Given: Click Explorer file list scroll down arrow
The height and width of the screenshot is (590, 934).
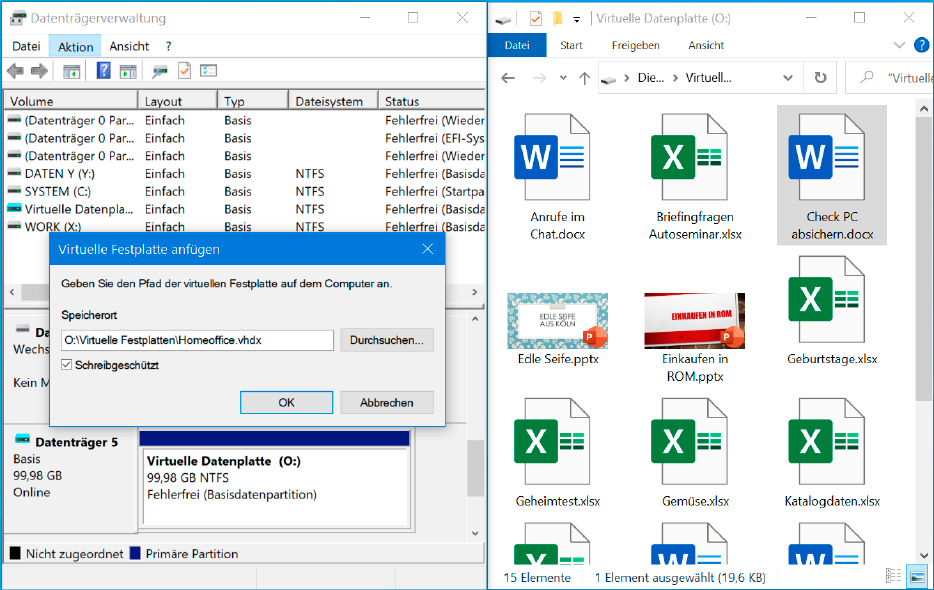Looking at the screenshot, I should pyautogui.click(x=923, y=555).
